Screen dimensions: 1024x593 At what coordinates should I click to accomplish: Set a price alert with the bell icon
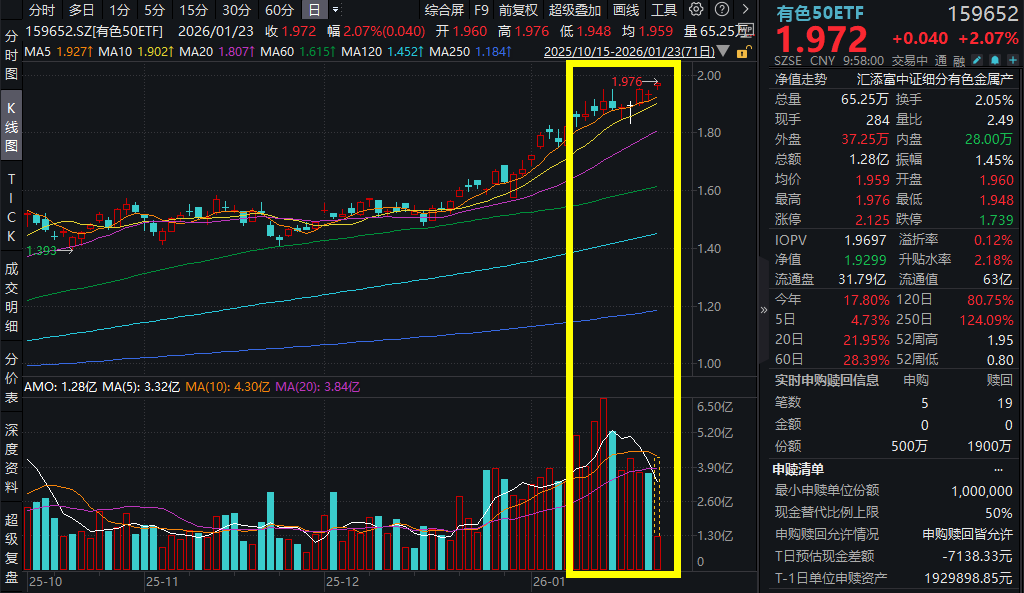(996, 60)
